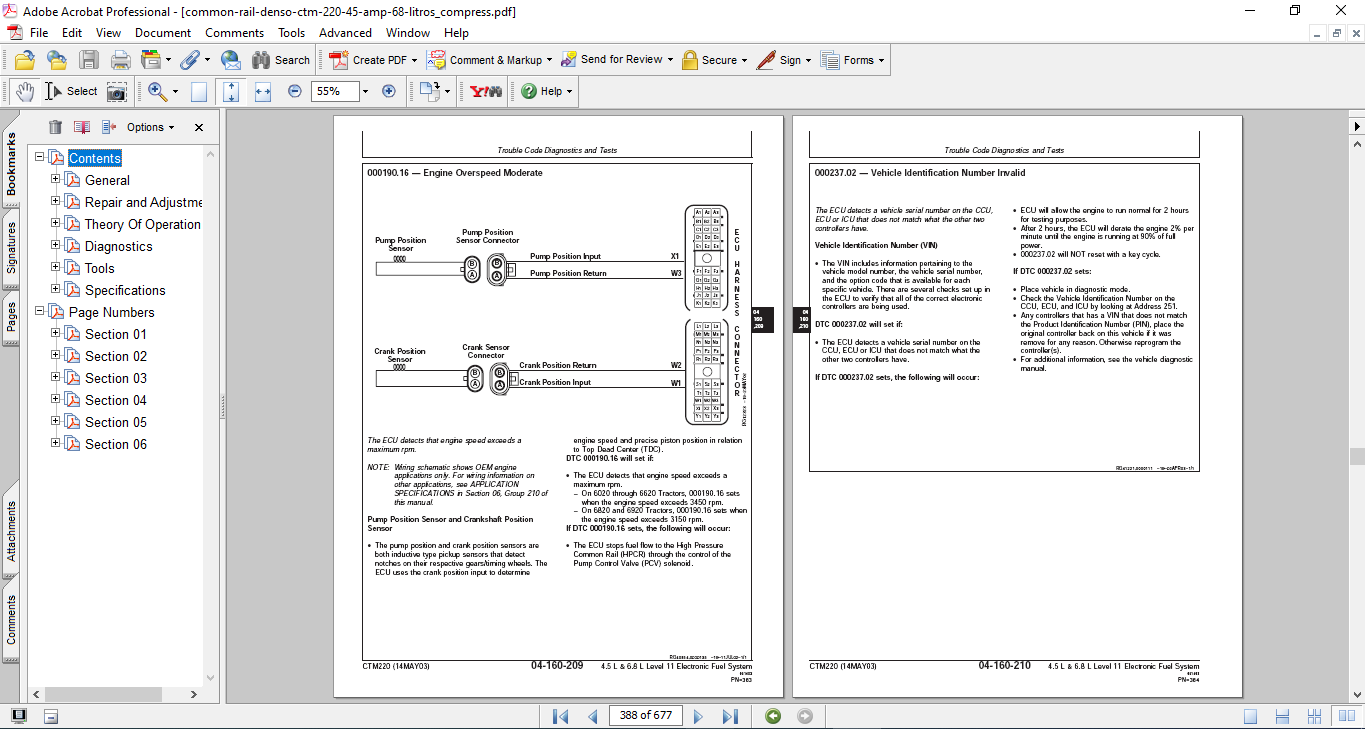
Task: Click the Save floppy disk icon
Action: 89,60
